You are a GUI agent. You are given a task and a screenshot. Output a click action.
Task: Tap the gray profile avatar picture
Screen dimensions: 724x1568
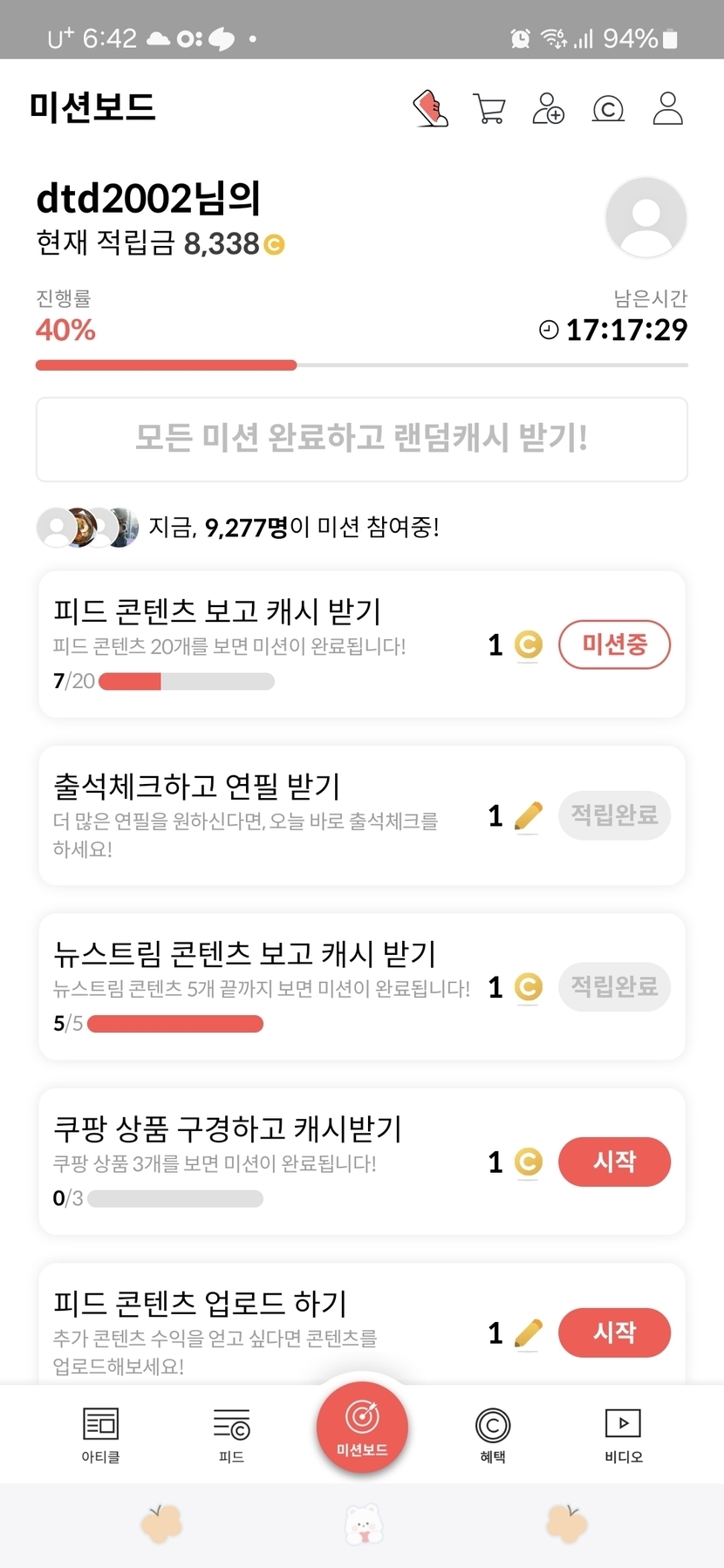(x=645, y=217)
